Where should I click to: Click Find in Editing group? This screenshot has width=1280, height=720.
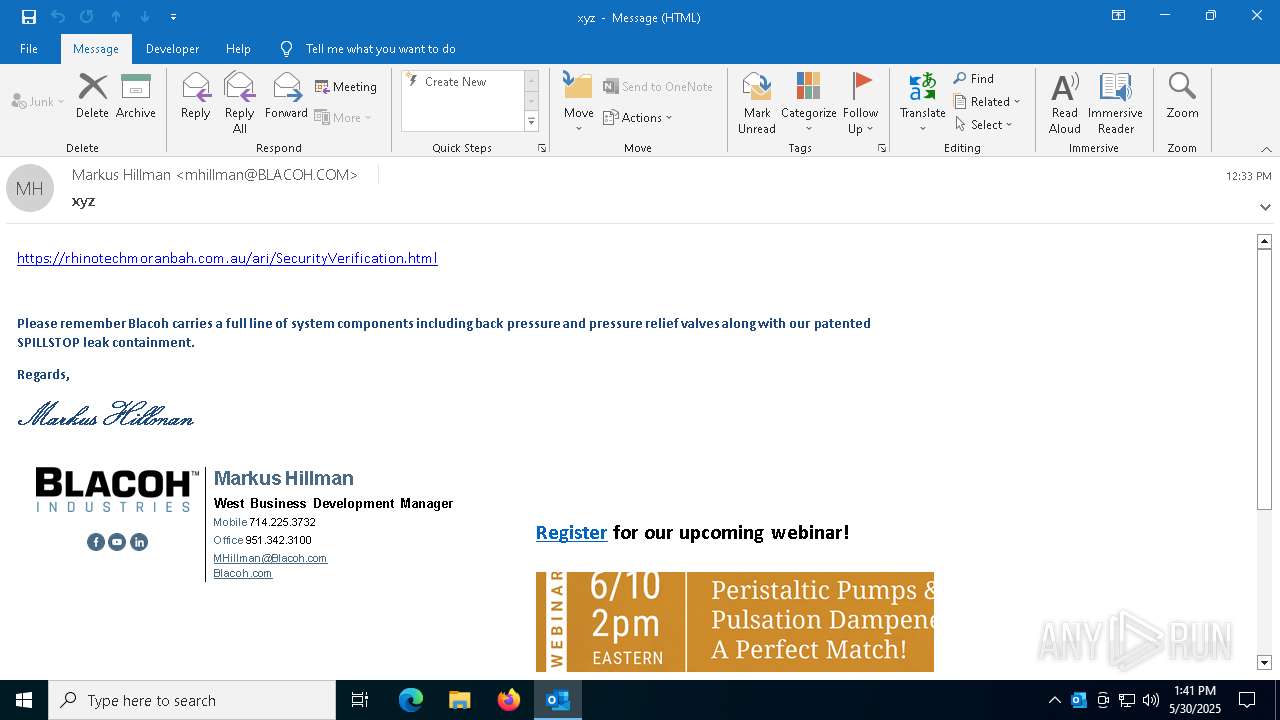974,78
